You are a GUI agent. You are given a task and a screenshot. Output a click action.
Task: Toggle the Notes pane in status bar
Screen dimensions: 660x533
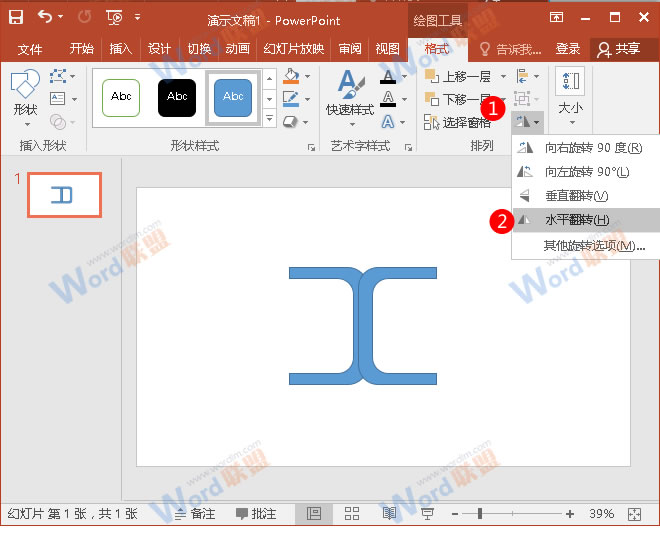[195, 513]
